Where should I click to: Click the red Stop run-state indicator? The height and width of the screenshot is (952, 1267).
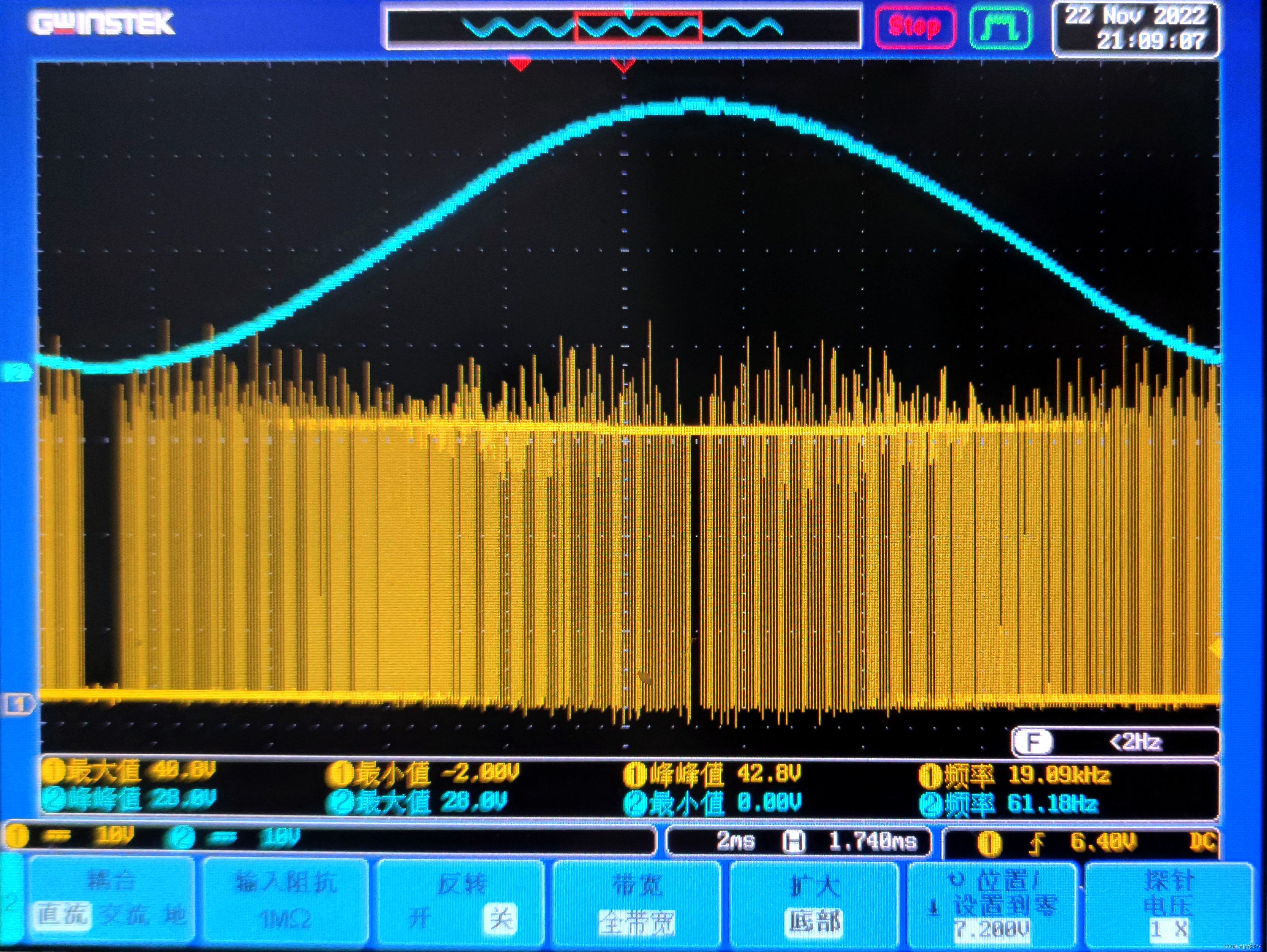click(x=914, y=26)
